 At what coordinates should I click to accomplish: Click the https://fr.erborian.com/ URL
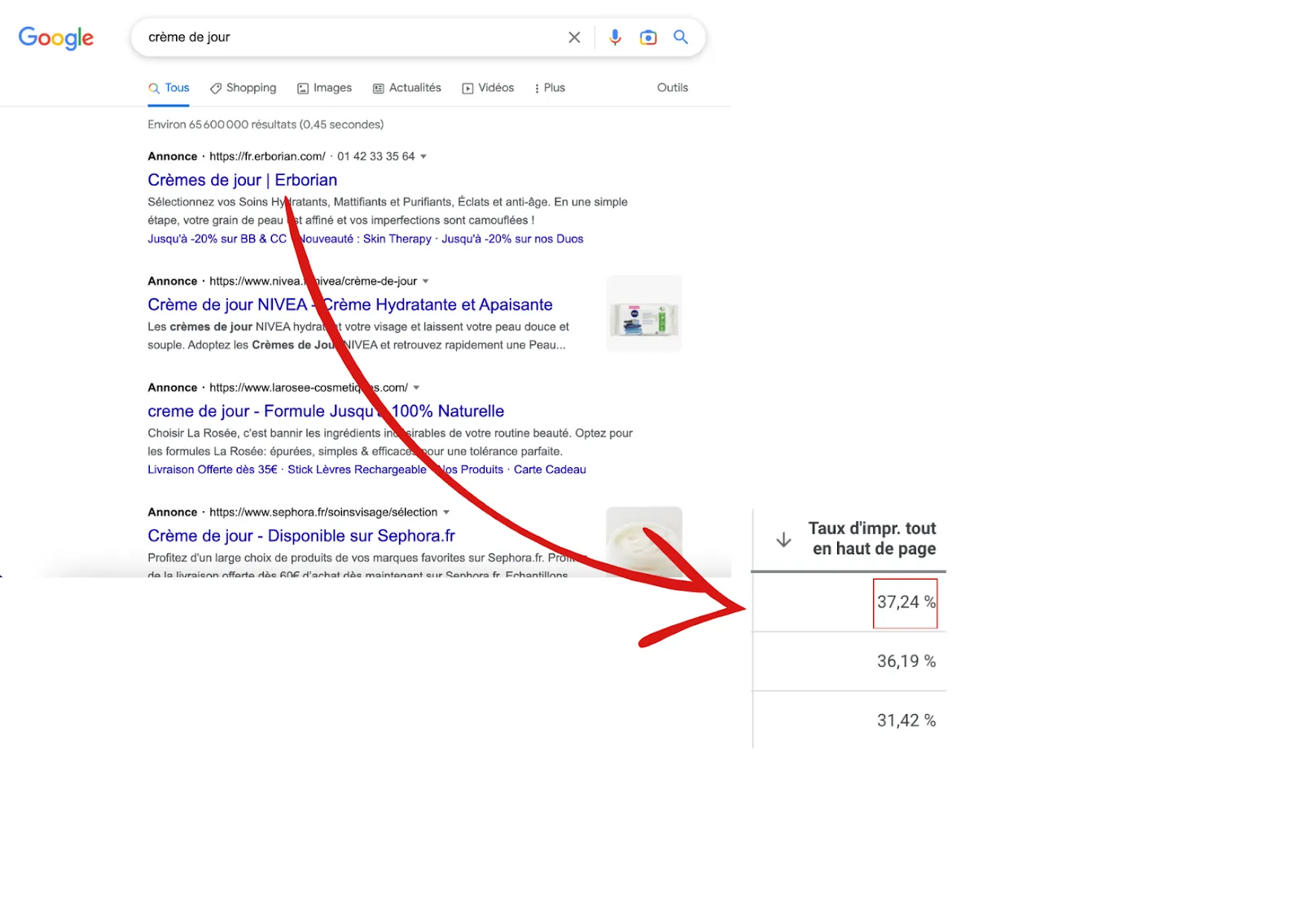267,156
